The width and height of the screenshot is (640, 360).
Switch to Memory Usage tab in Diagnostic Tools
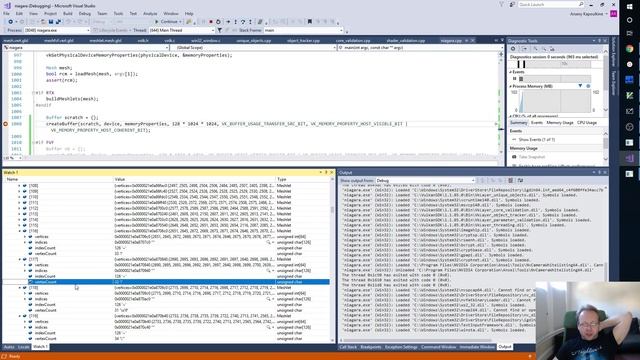[x=560, y=123]
